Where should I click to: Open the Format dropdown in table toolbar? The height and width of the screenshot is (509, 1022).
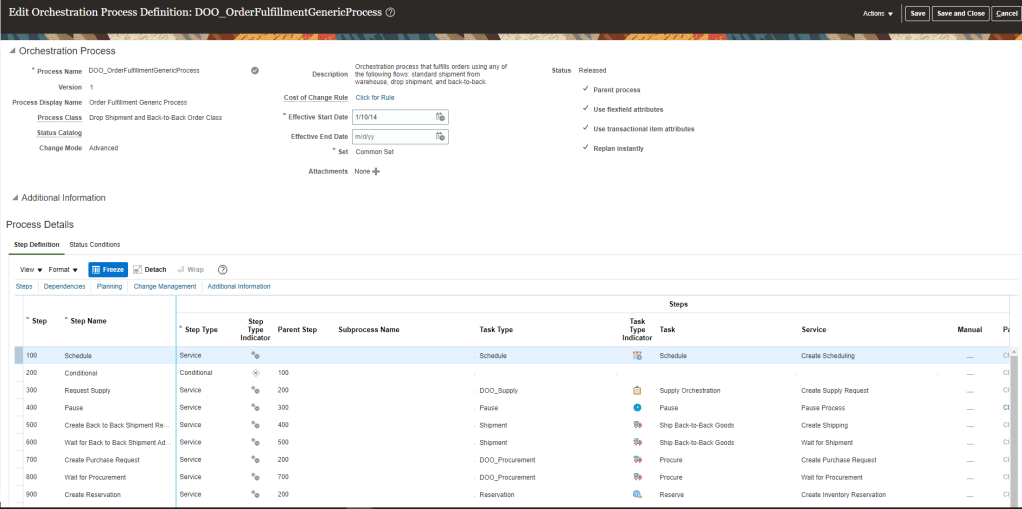[63, 270]
